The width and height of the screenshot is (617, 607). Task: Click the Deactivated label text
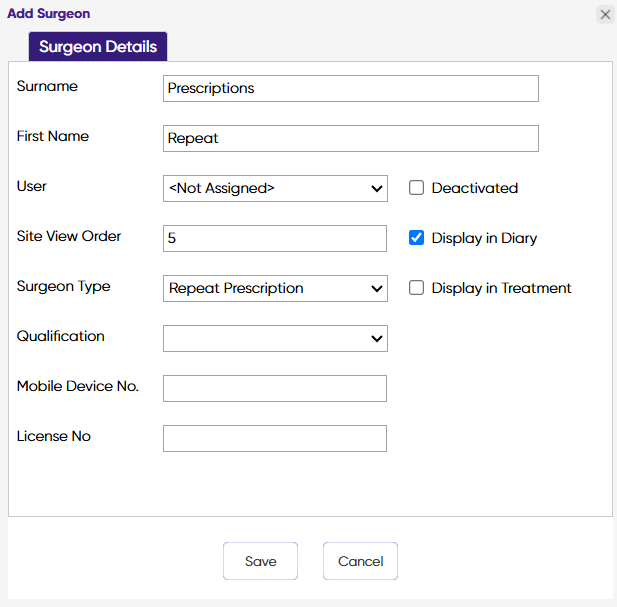(474, 188)
